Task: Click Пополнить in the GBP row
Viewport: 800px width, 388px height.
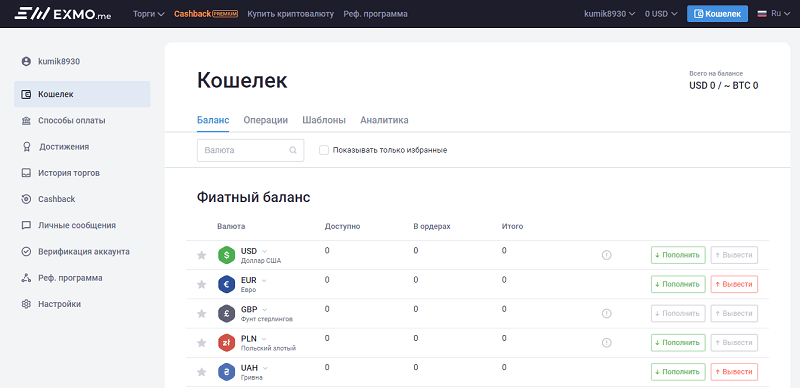Action: pyautogui.click(x=678, y=313)
